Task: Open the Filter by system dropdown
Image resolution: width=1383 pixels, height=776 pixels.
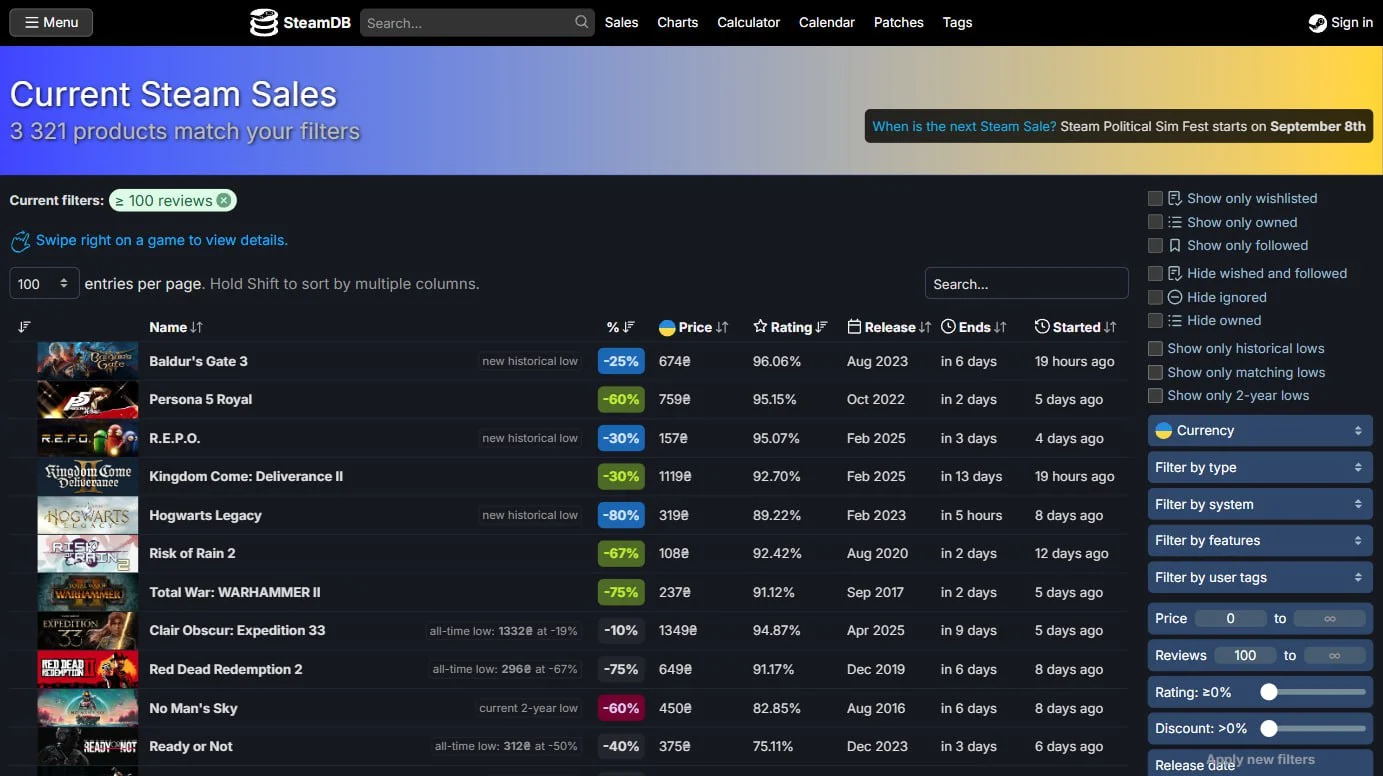Action: click(1260, 504)
